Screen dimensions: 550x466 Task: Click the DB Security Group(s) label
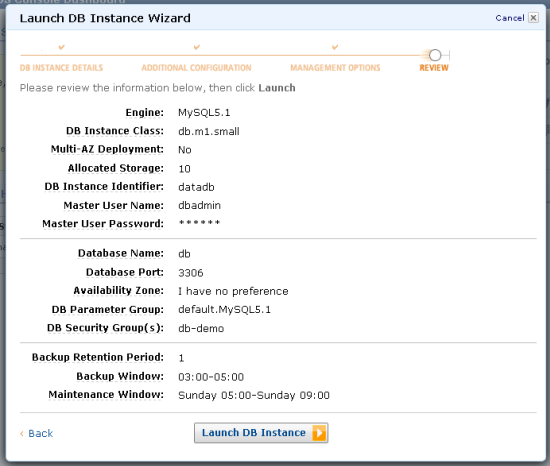point(105,328)
